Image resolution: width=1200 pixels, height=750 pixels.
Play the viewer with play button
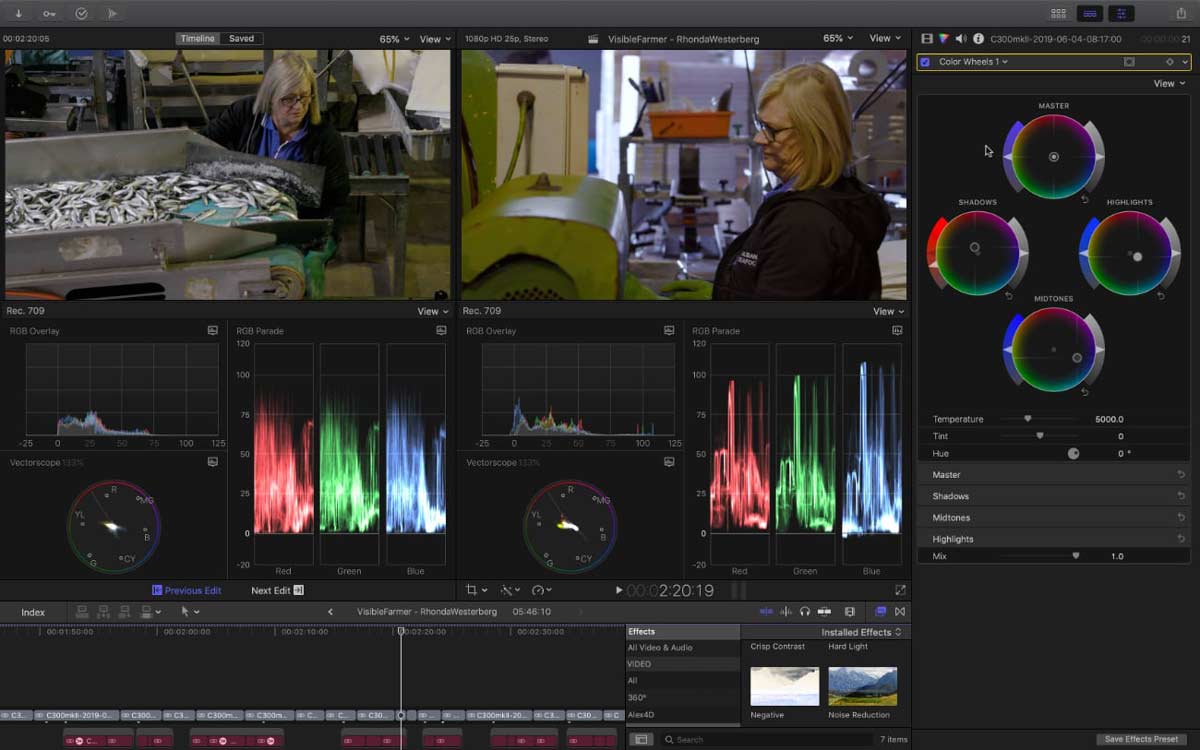coord(619,591)
